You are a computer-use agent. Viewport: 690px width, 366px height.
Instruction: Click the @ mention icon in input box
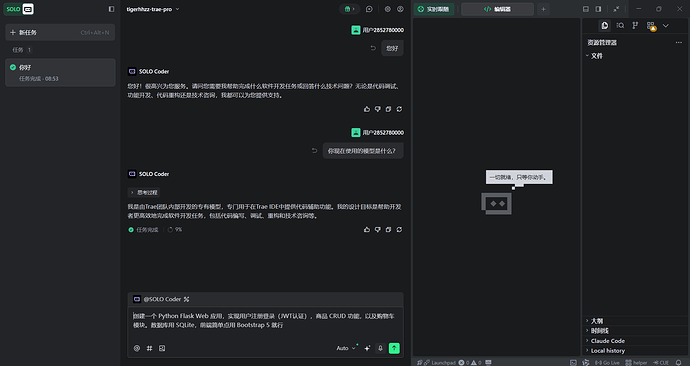point(137,348)
